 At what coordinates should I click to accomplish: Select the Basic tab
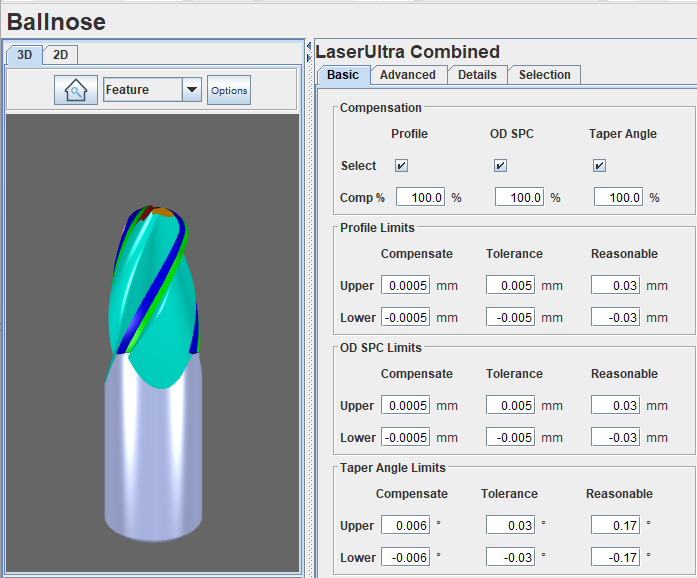pyautogui.click(x=343, y=75)
